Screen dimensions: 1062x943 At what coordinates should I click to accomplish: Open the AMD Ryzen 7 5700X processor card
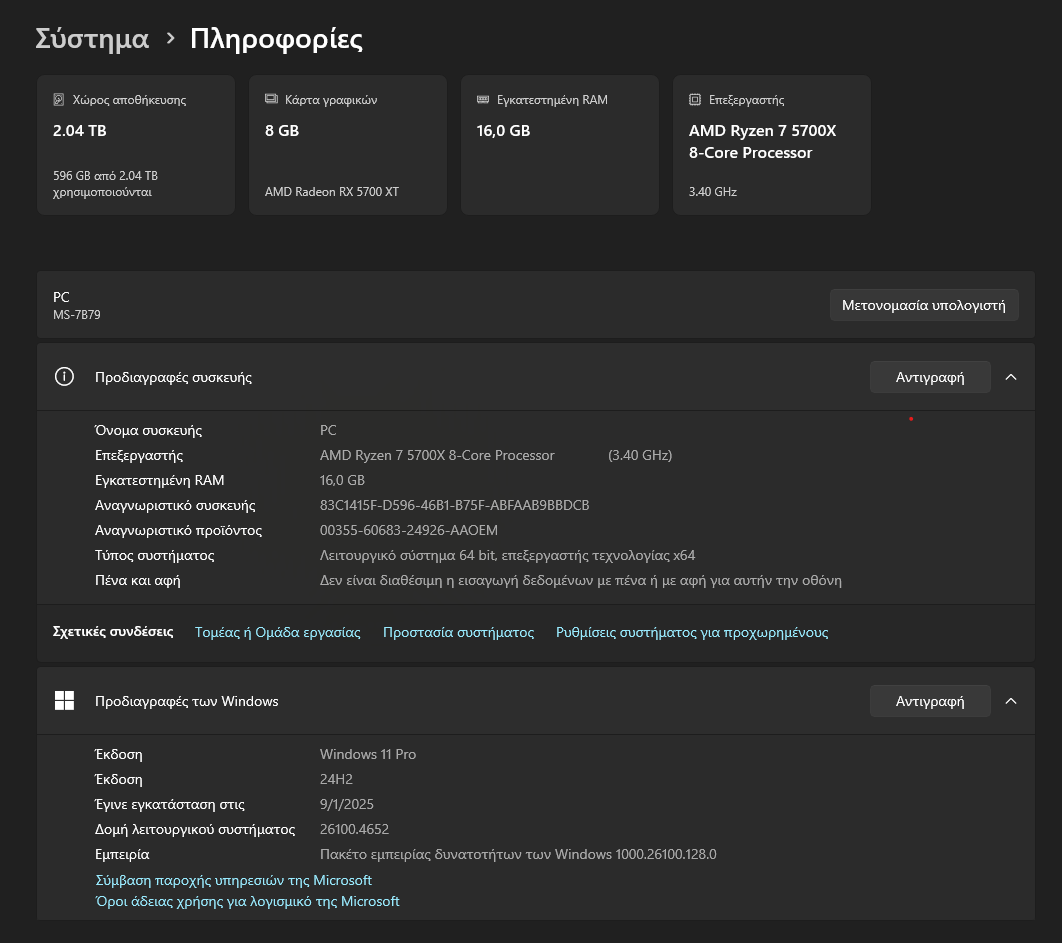[772, 145]
